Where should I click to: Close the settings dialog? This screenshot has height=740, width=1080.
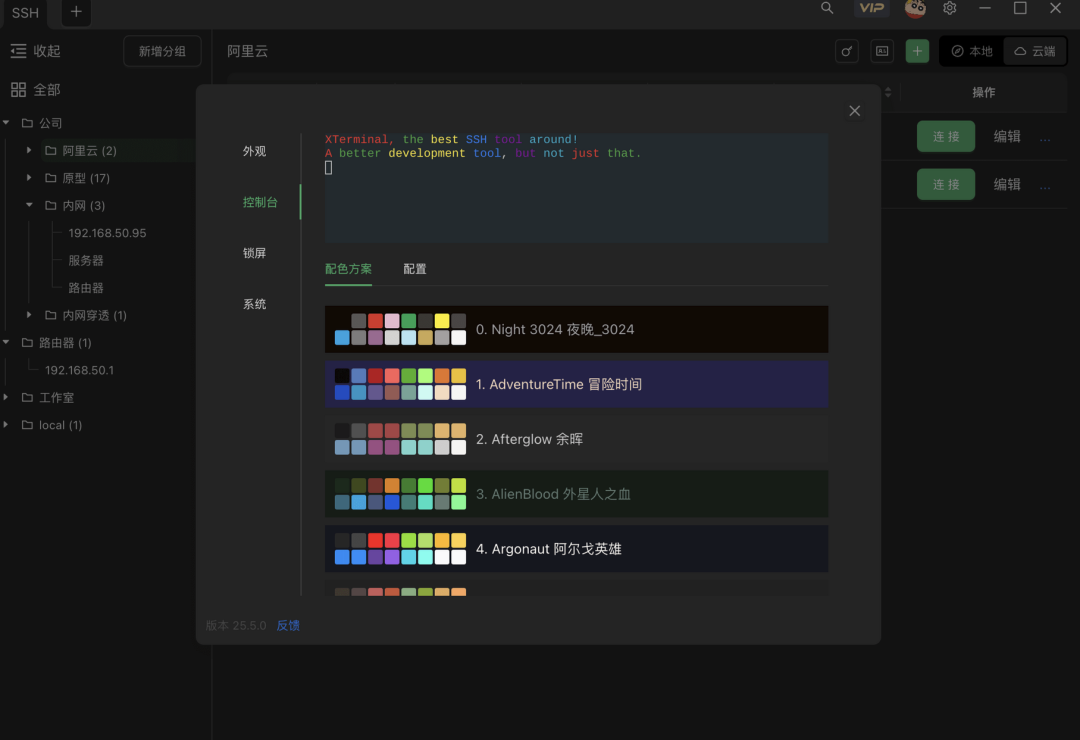click(x=854, y=111)
